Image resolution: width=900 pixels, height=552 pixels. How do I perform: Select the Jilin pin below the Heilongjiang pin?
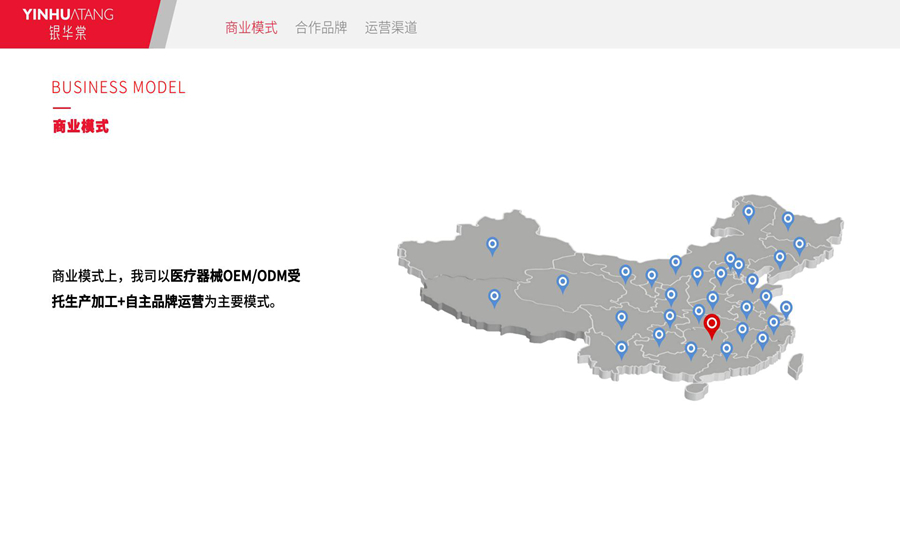799,244
